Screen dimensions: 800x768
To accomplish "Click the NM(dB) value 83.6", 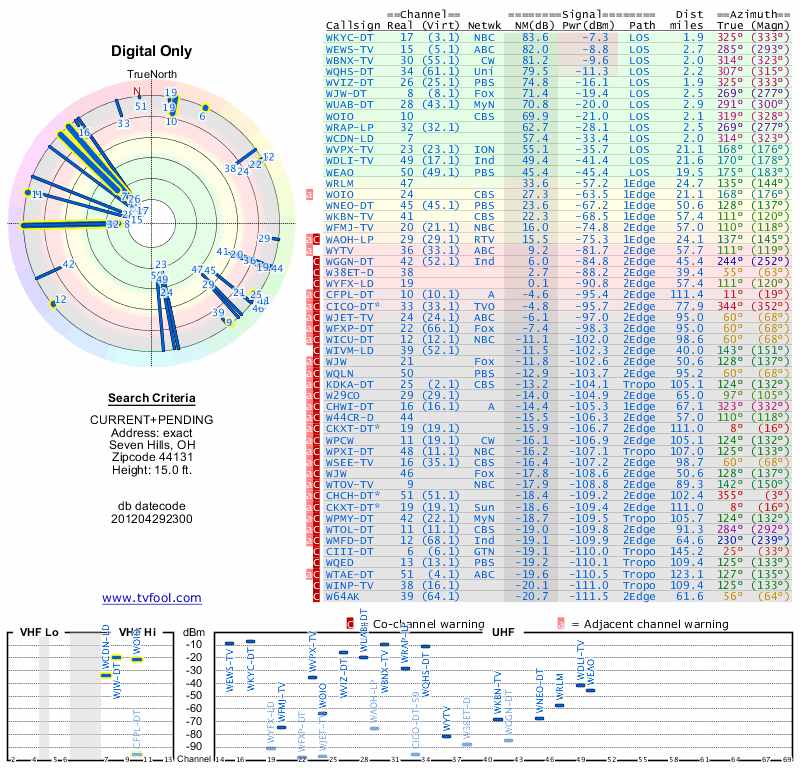I will 535,38.
